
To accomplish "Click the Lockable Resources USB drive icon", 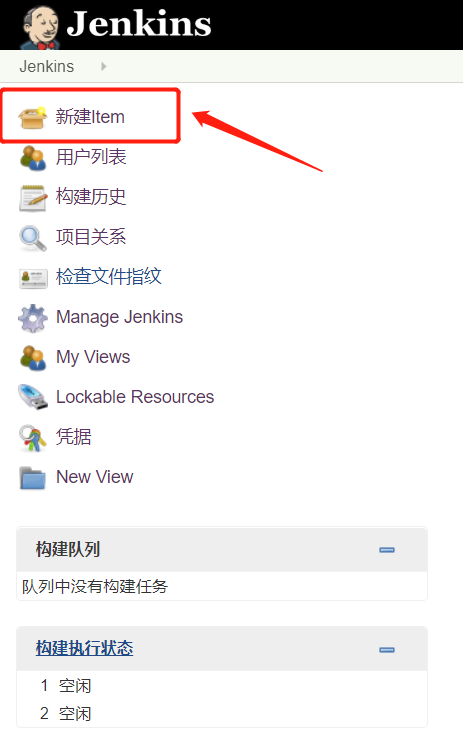I will pos(33,397).
